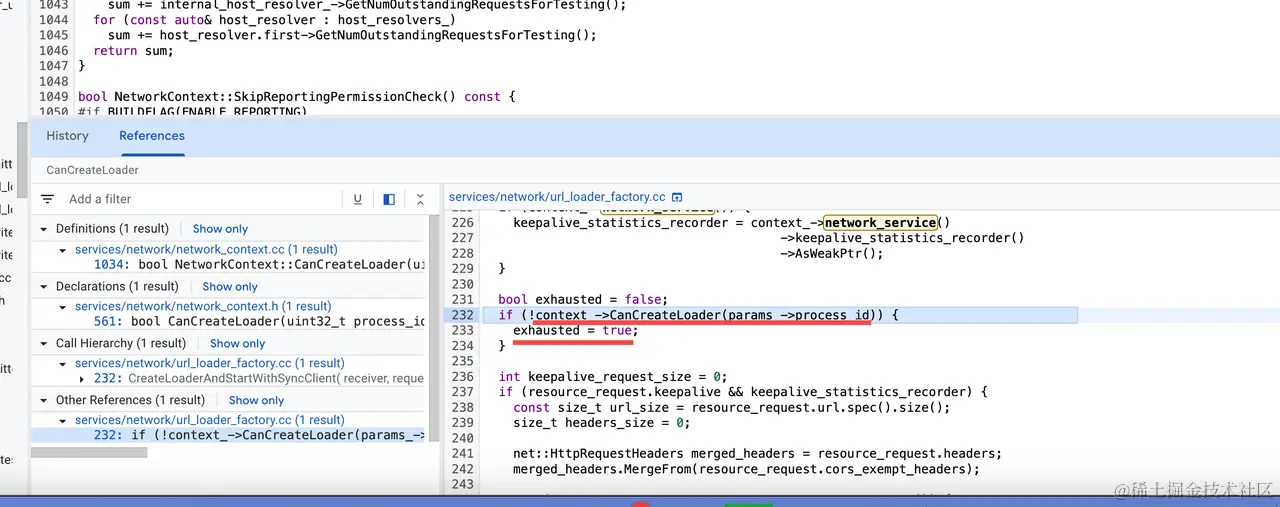The image size is (1280, 507).
Task: Click Show only next to Definitions
Action: [220, 229]
